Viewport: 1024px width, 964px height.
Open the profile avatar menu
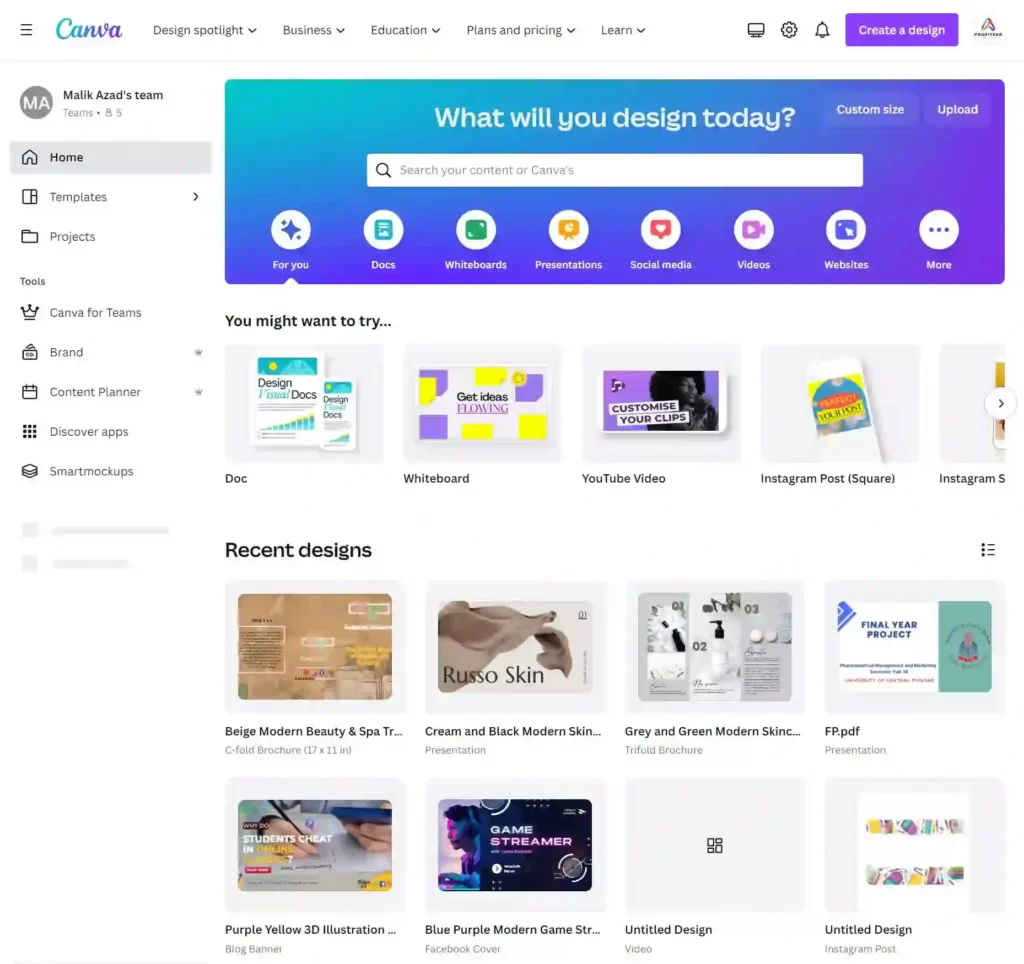point(988,29)
